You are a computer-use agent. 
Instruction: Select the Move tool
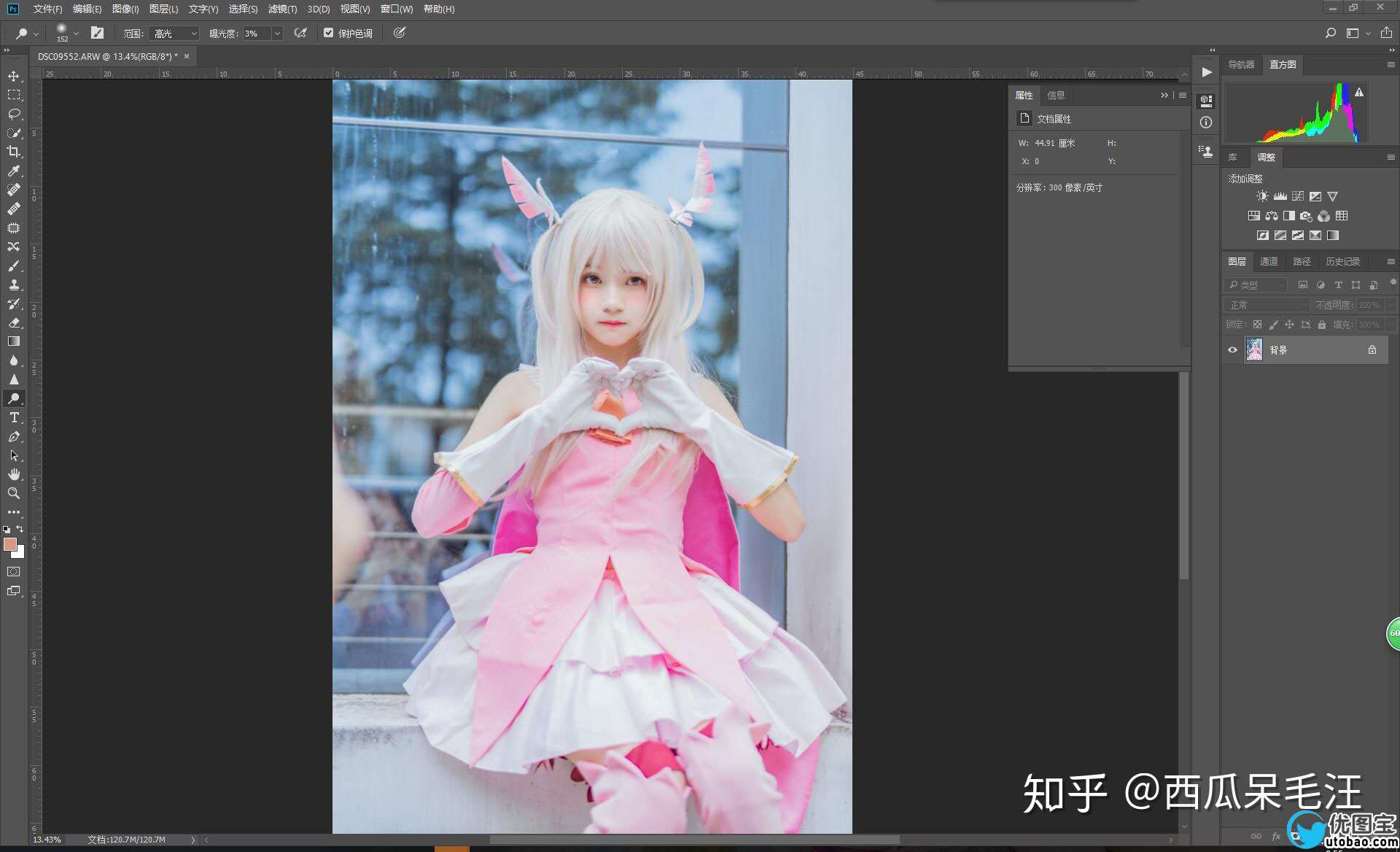click(14, 76)
